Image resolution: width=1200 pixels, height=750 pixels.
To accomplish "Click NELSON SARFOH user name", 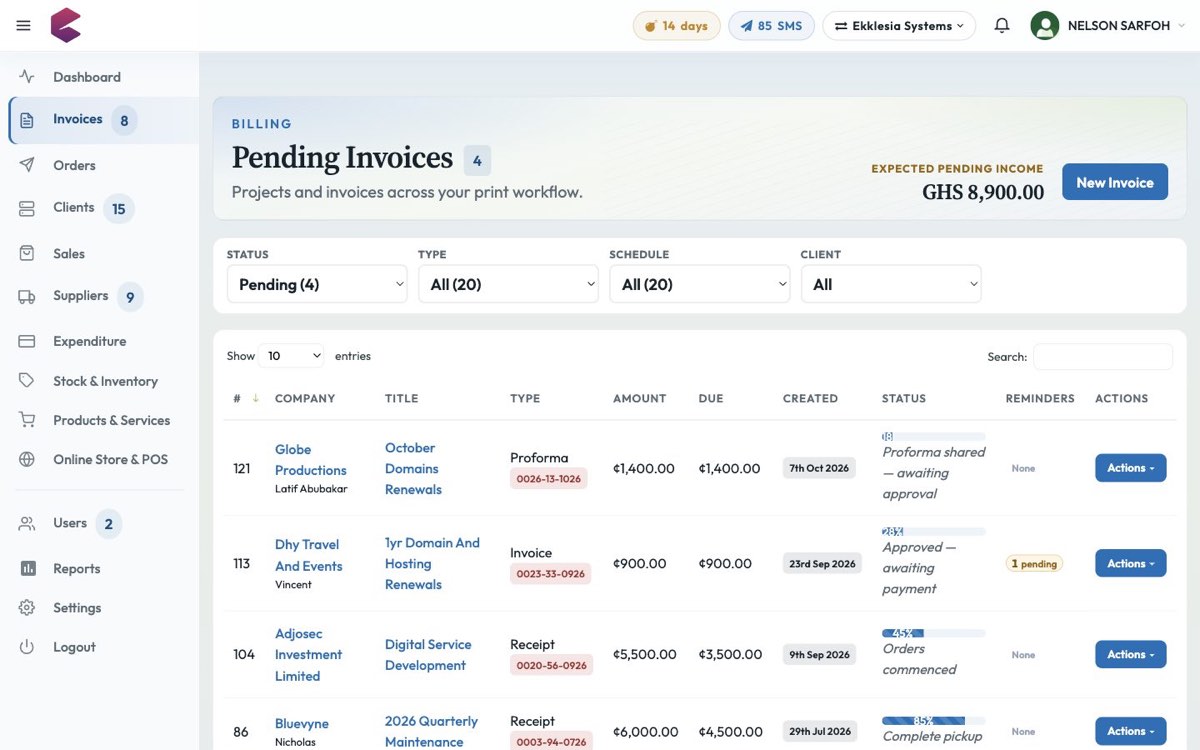I will (1118, 26).
